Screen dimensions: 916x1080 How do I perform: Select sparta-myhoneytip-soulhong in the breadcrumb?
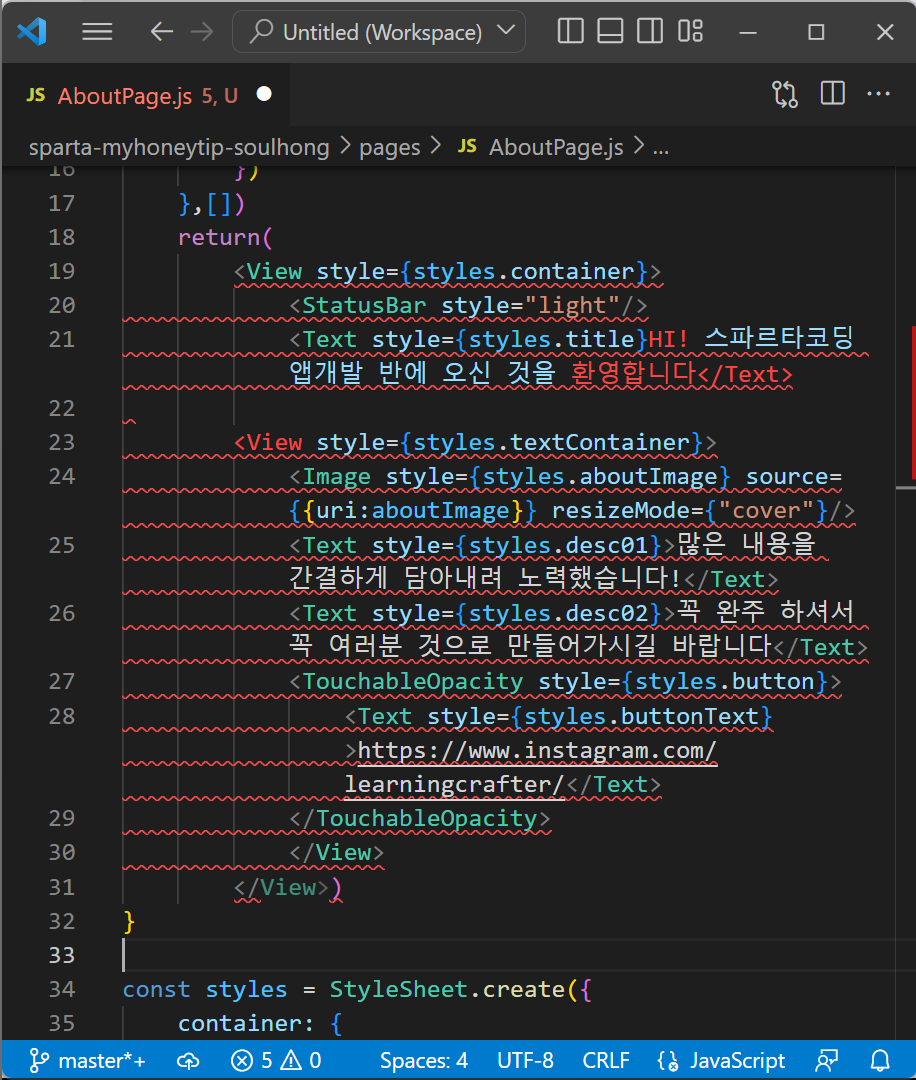179,147
